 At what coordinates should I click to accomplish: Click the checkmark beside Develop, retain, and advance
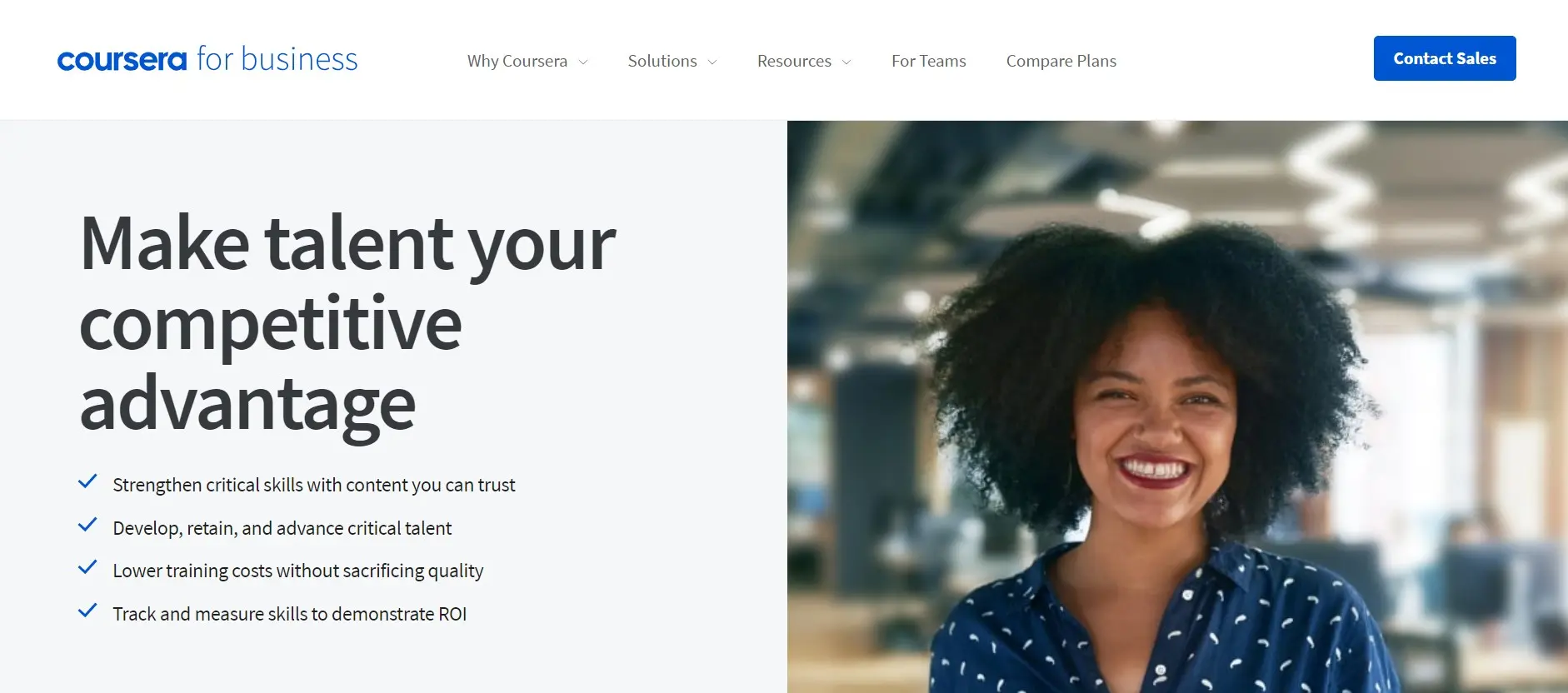coord(87,526)
